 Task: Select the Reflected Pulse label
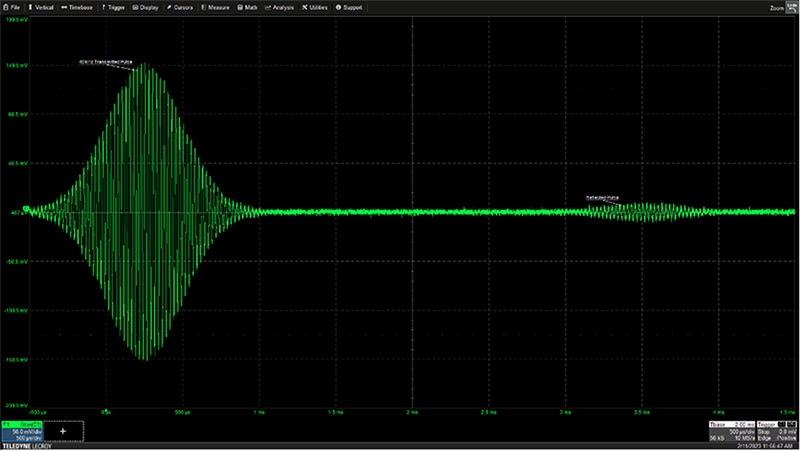point(602,198)
